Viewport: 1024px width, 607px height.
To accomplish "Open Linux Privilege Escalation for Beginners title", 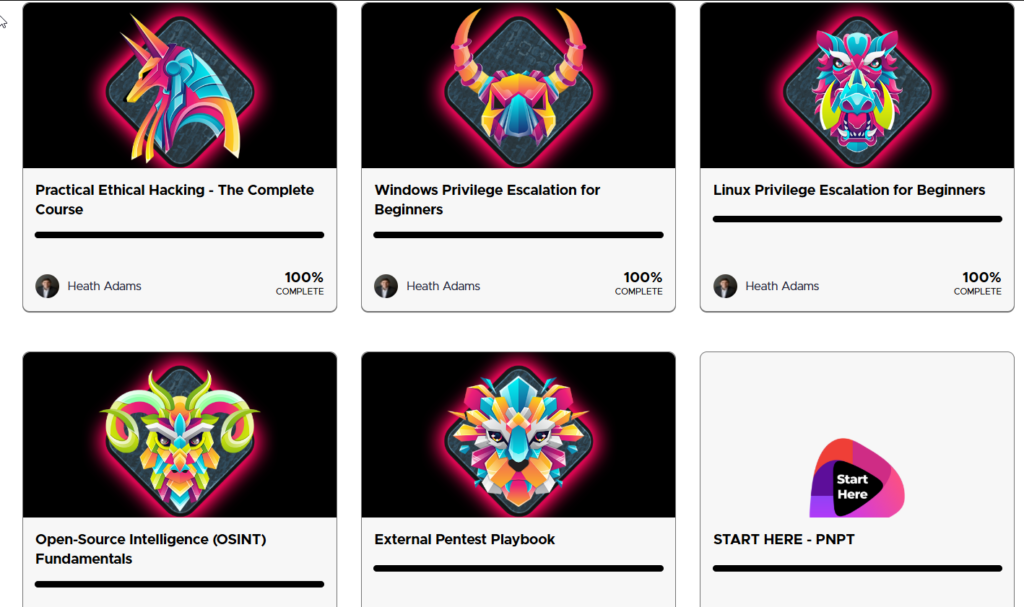I will (849, 190).
